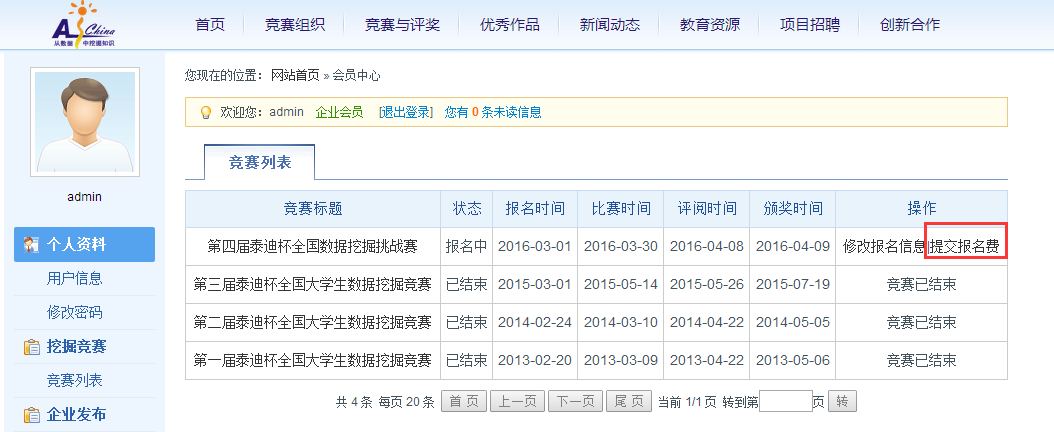1054x432 pixels.
Task: Click the admin avatar picture
Action: click(x=85, y=122)
